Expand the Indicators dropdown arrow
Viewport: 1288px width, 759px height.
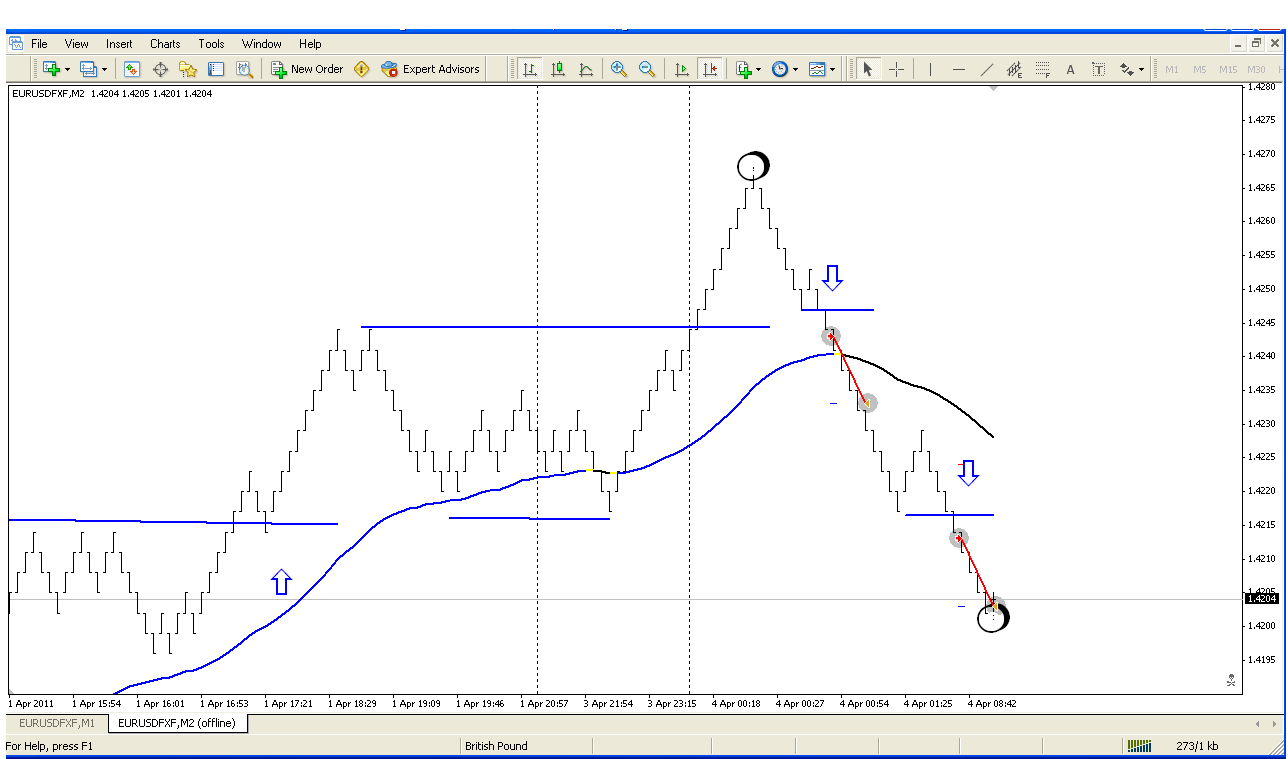(758, 69)
